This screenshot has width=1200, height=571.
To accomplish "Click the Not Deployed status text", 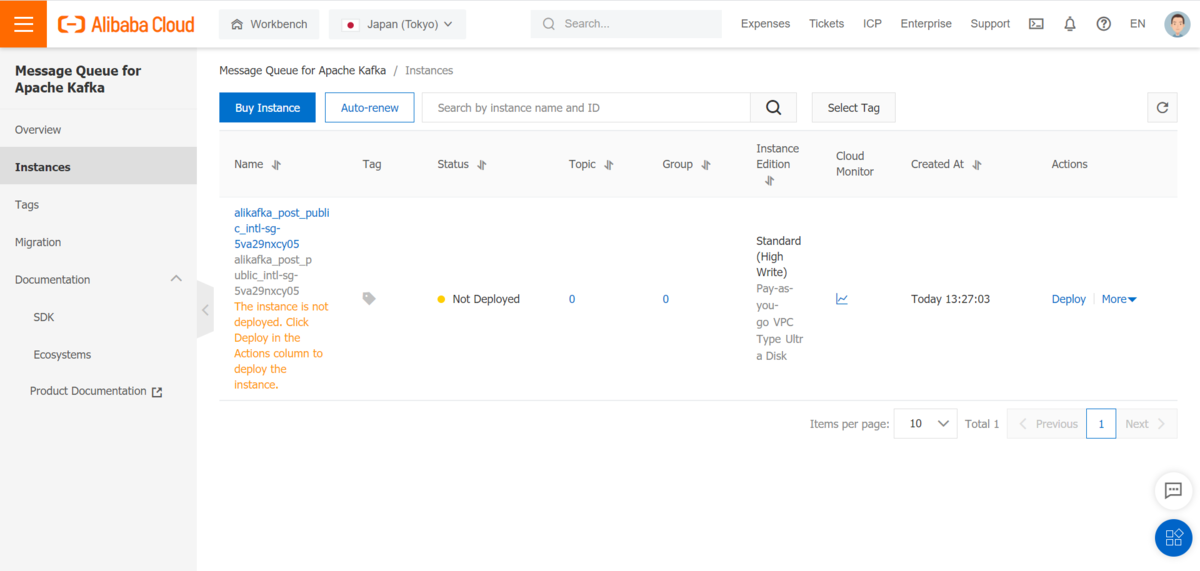I will (486, 299).
